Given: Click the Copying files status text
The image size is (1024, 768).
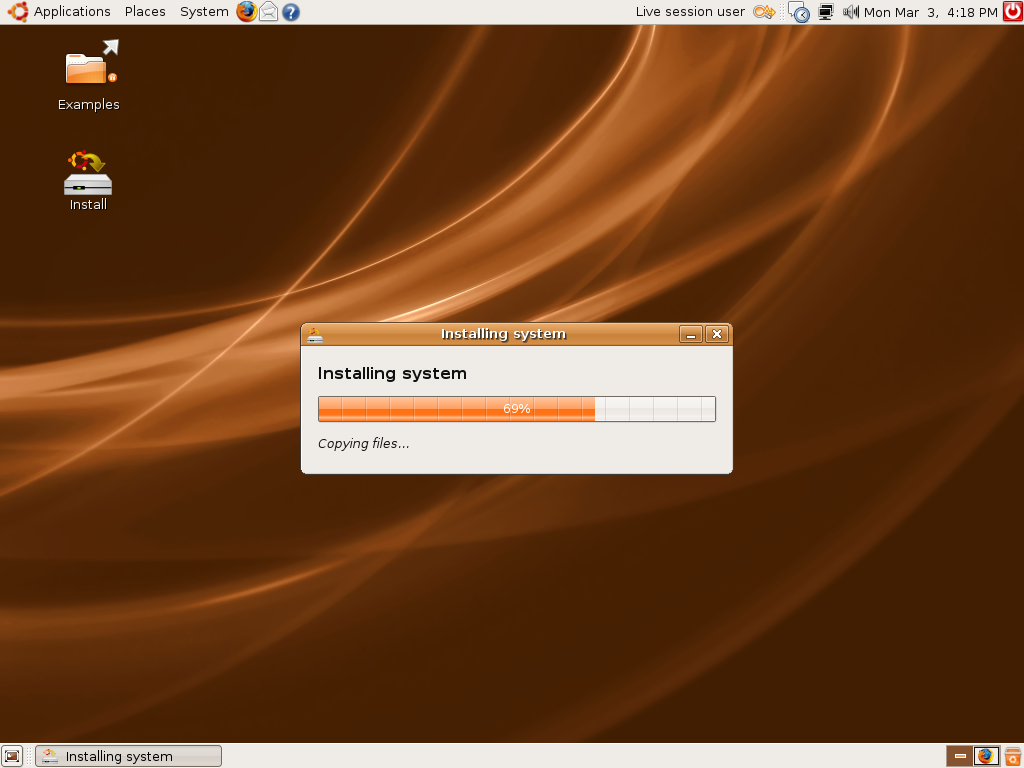Looking at the screenshot, I should (364, 443).
